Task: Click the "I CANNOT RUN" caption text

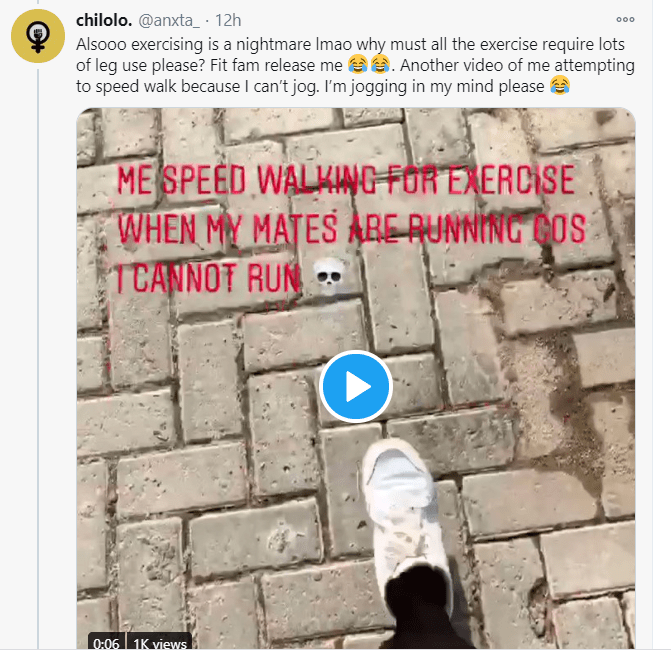Action: point(208,274)
